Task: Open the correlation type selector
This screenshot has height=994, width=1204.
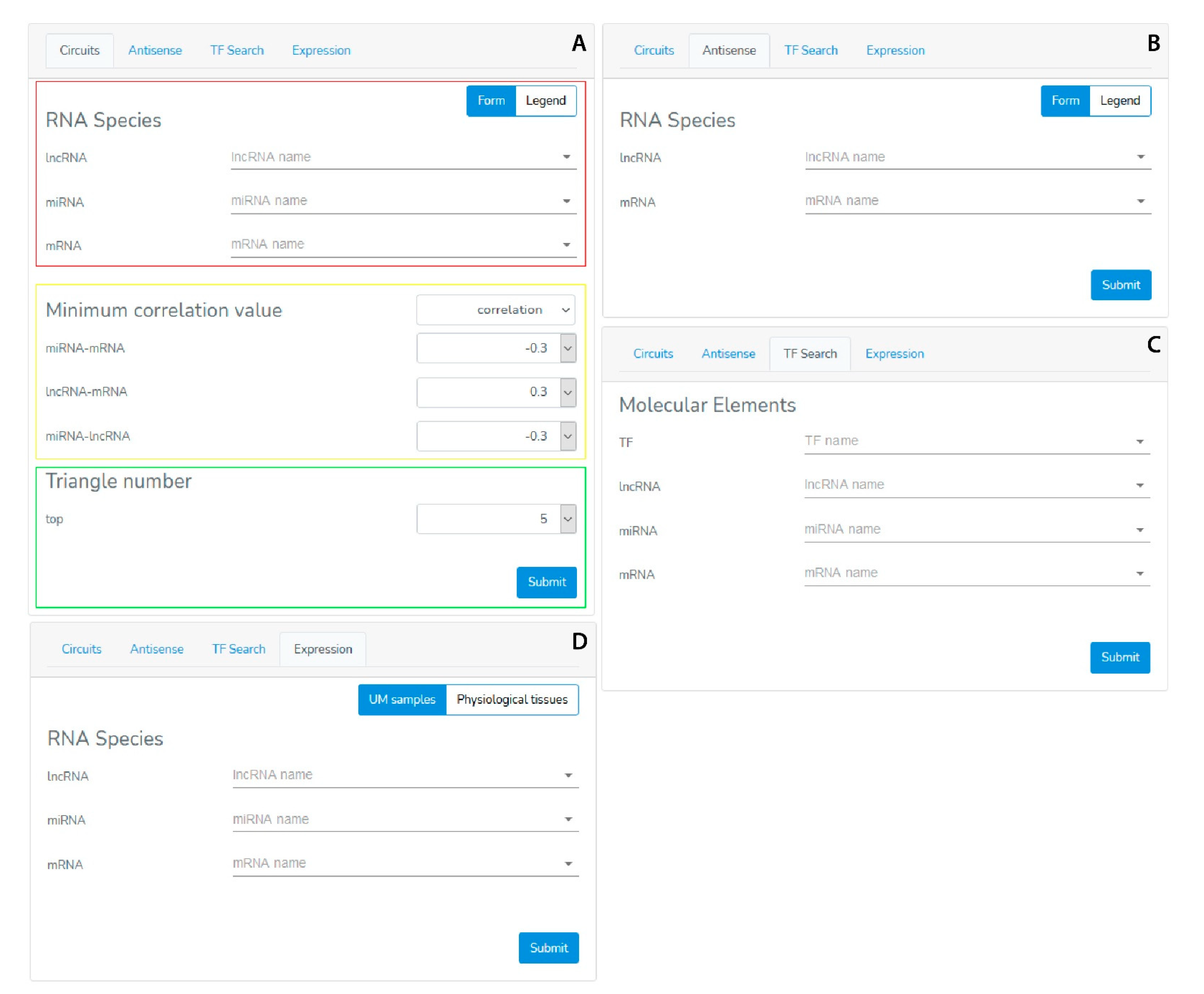Action: pyautogui.click(x=495, y=310)
